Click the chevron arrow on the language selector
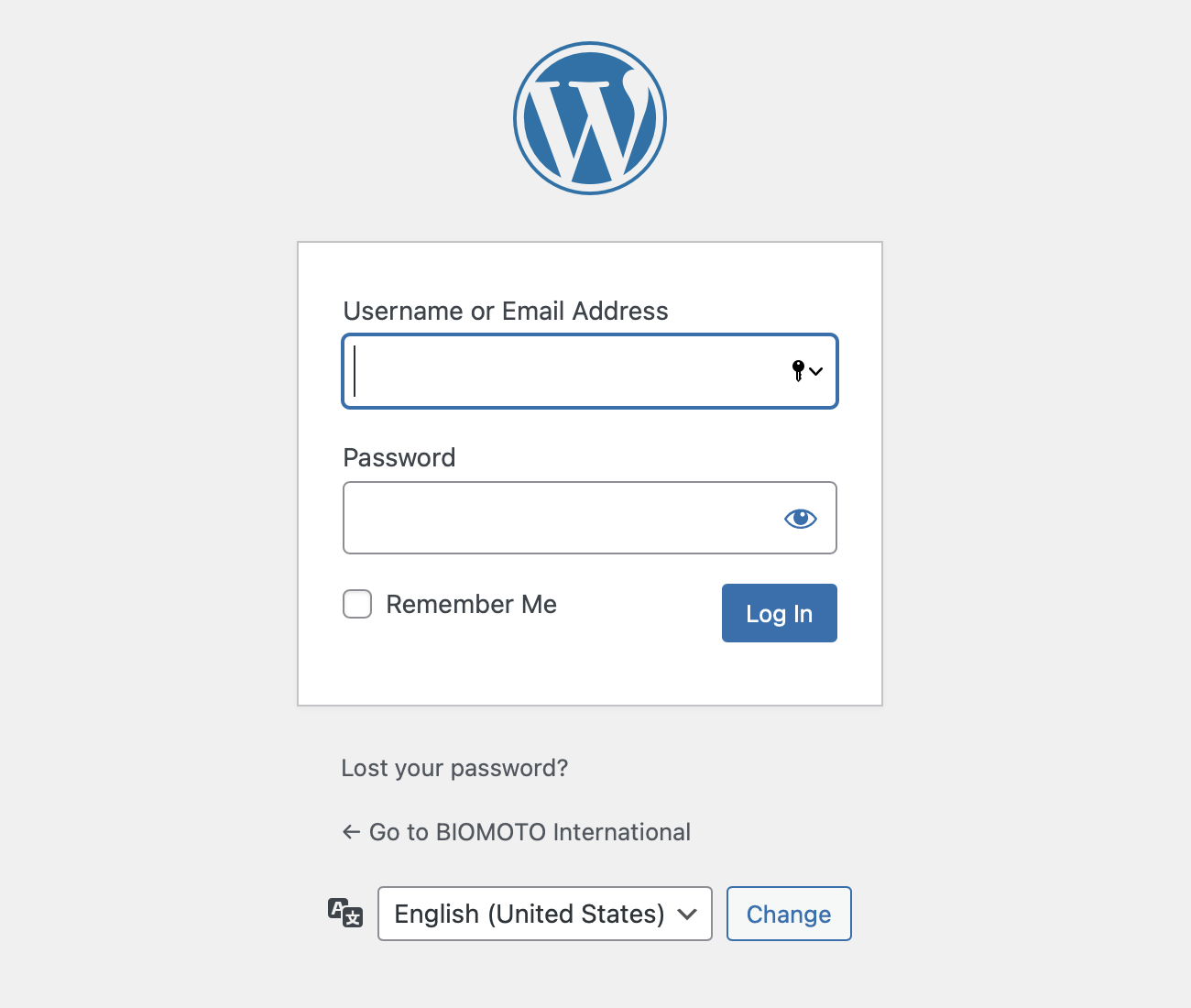The image size is (1191, 1008). 687,914
